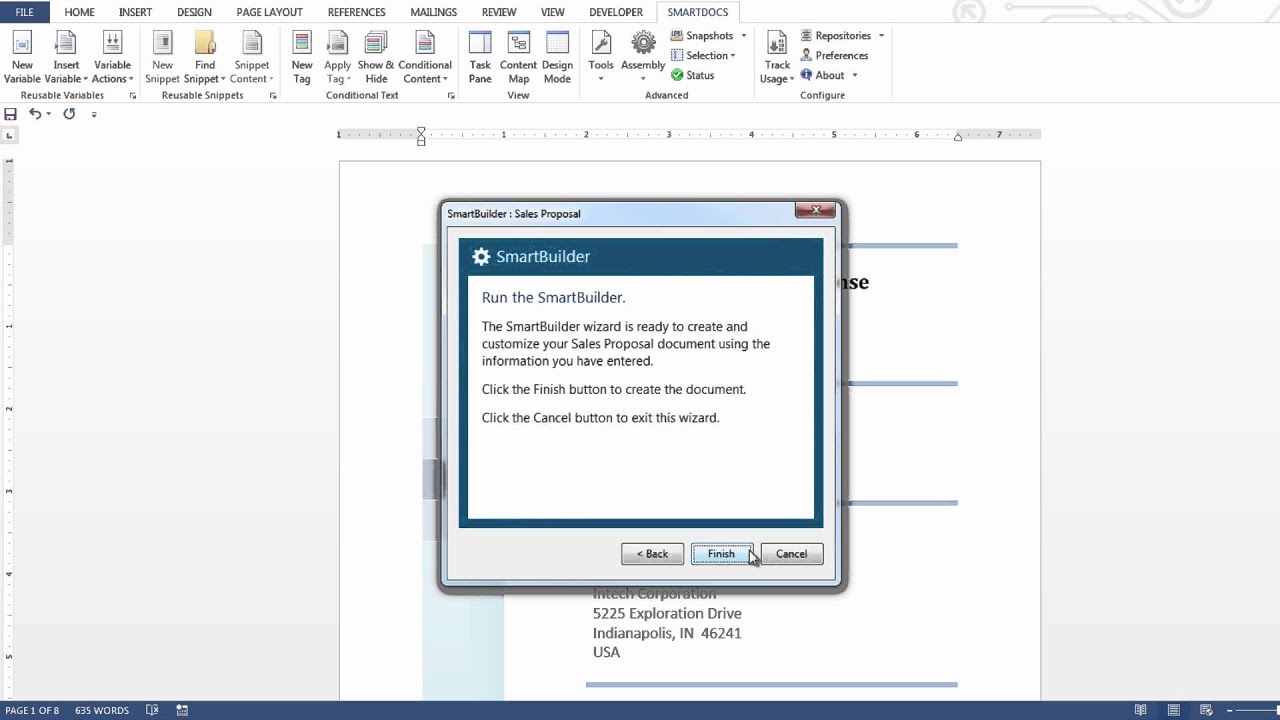
Task: Toggle the Task Pane view
Action: (x=480, y=57)
